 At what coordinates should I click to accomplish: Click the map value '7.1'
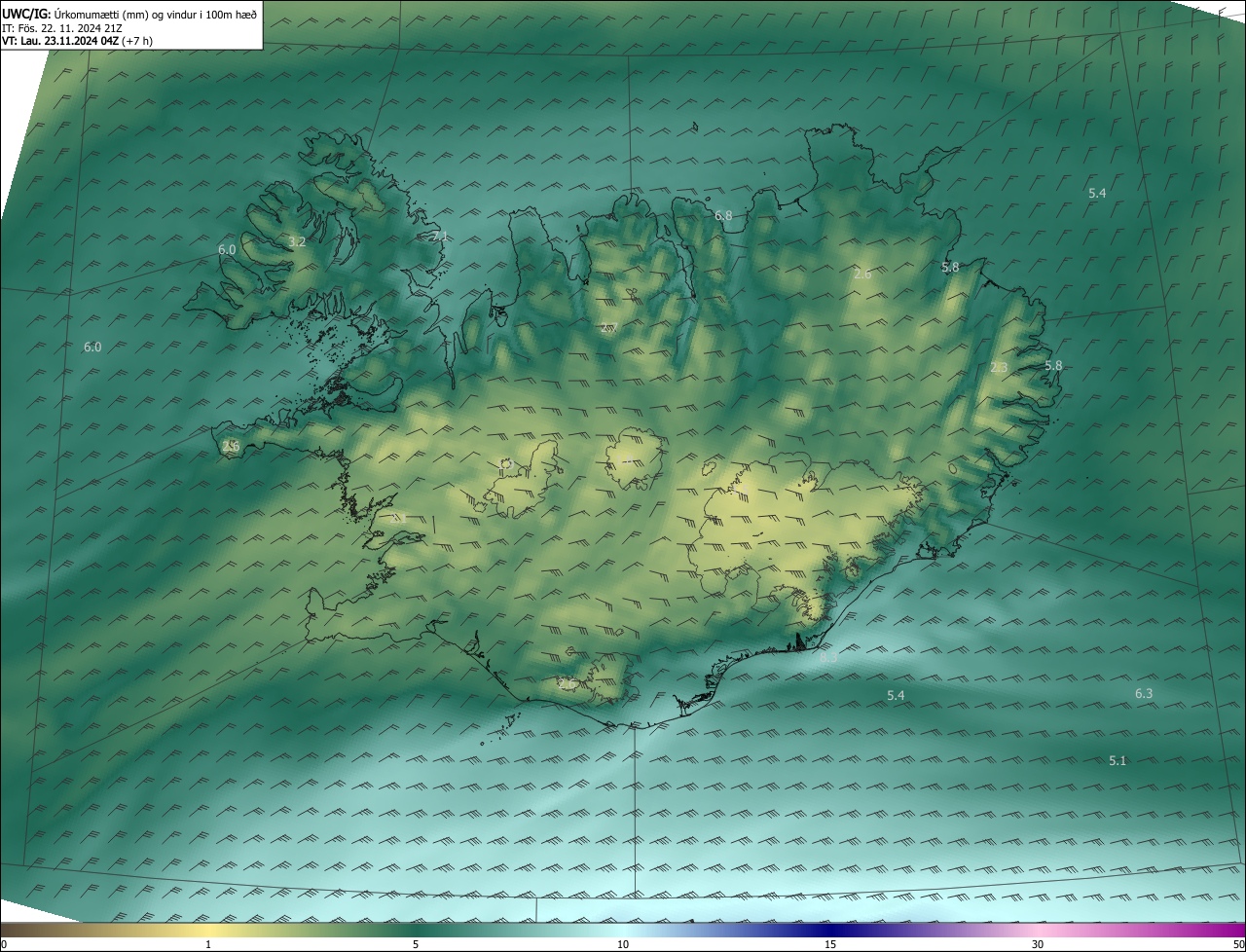439,237
